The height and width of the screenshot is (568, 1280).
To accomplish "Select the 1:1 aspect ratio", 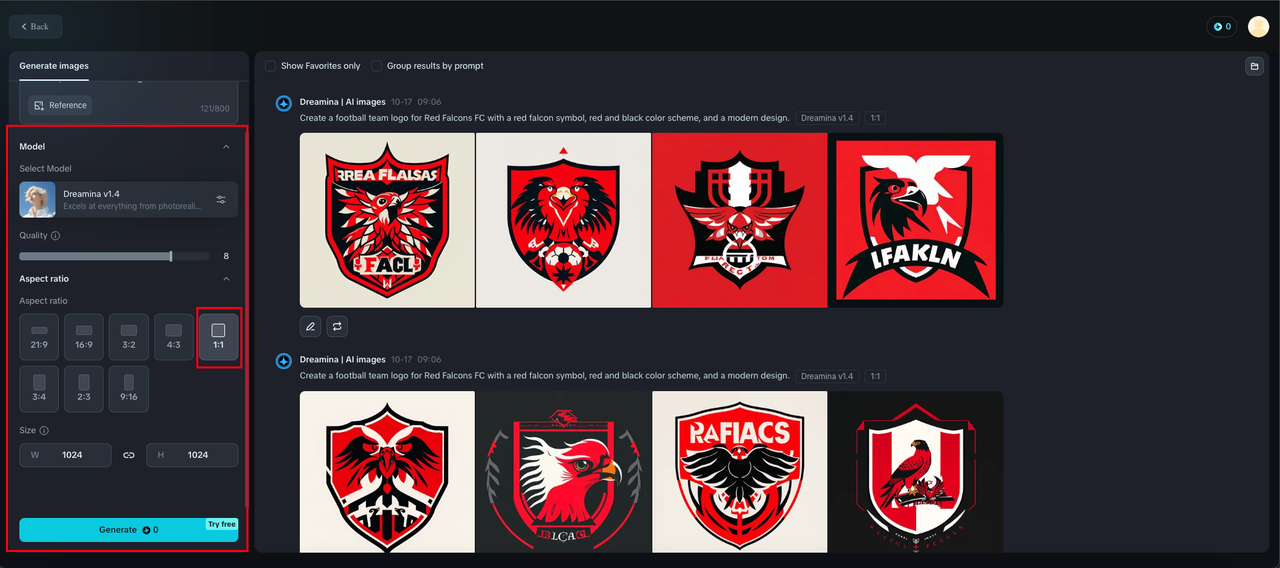I will pos(219,337).
